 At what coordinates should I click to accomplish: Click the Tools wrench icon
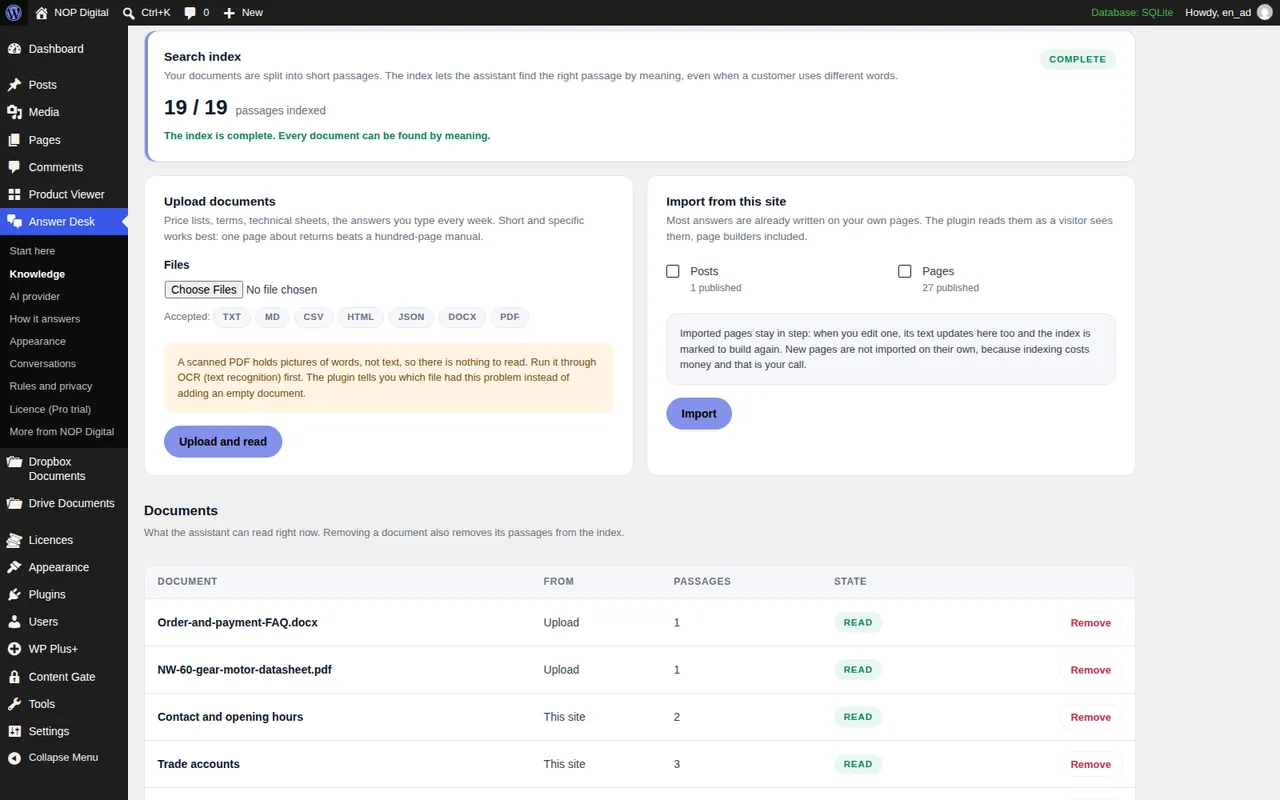pyautogui.click(x=14, y=704)
